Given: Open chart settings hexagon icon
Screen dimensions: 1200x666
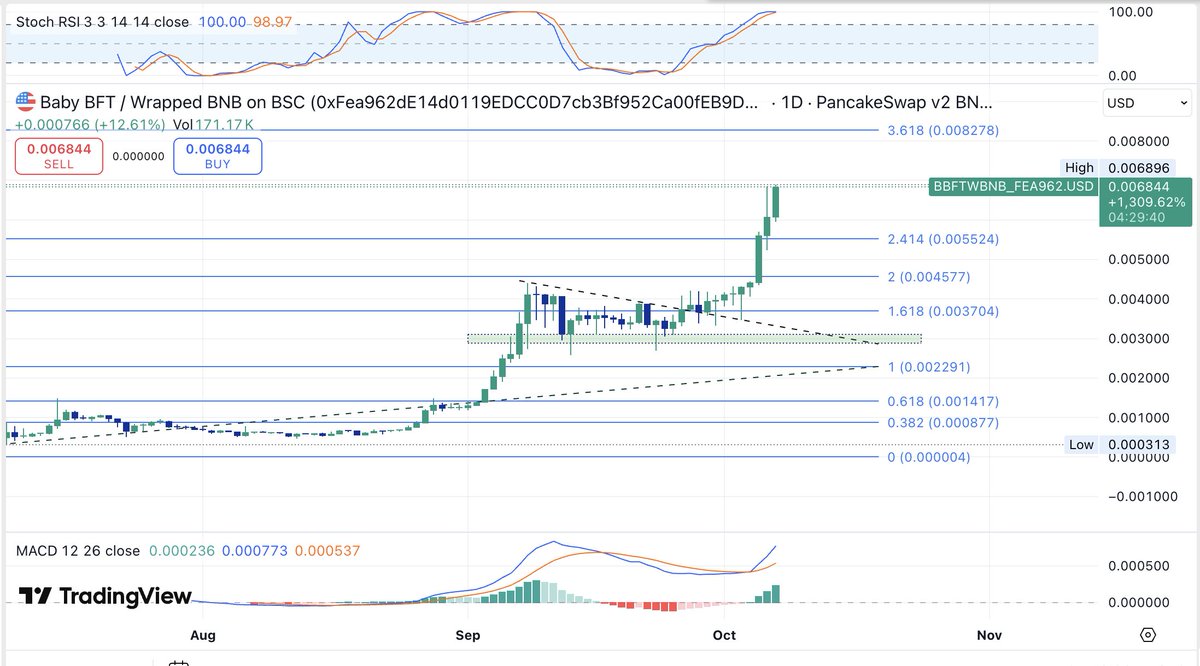Looking at the screenshot, I should pos(1147,635).
